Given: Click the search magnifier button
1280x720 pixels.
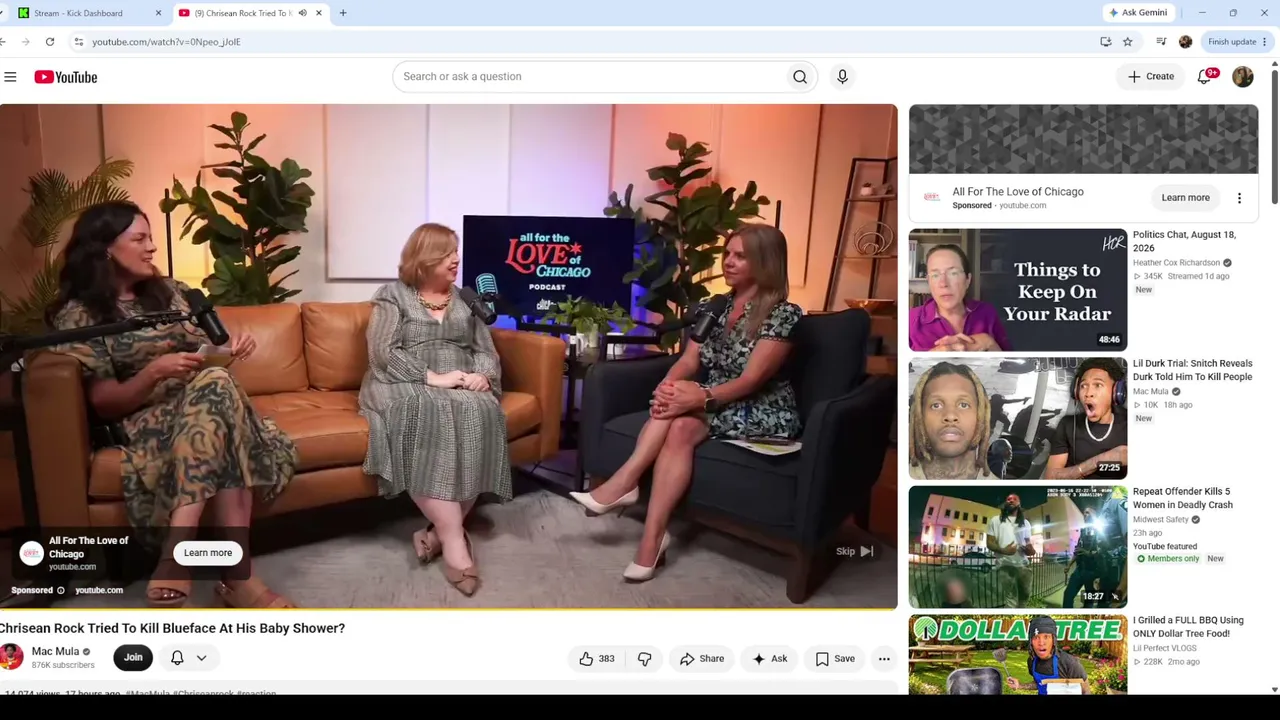Looking at the screenshot, I should pos(800,76).
